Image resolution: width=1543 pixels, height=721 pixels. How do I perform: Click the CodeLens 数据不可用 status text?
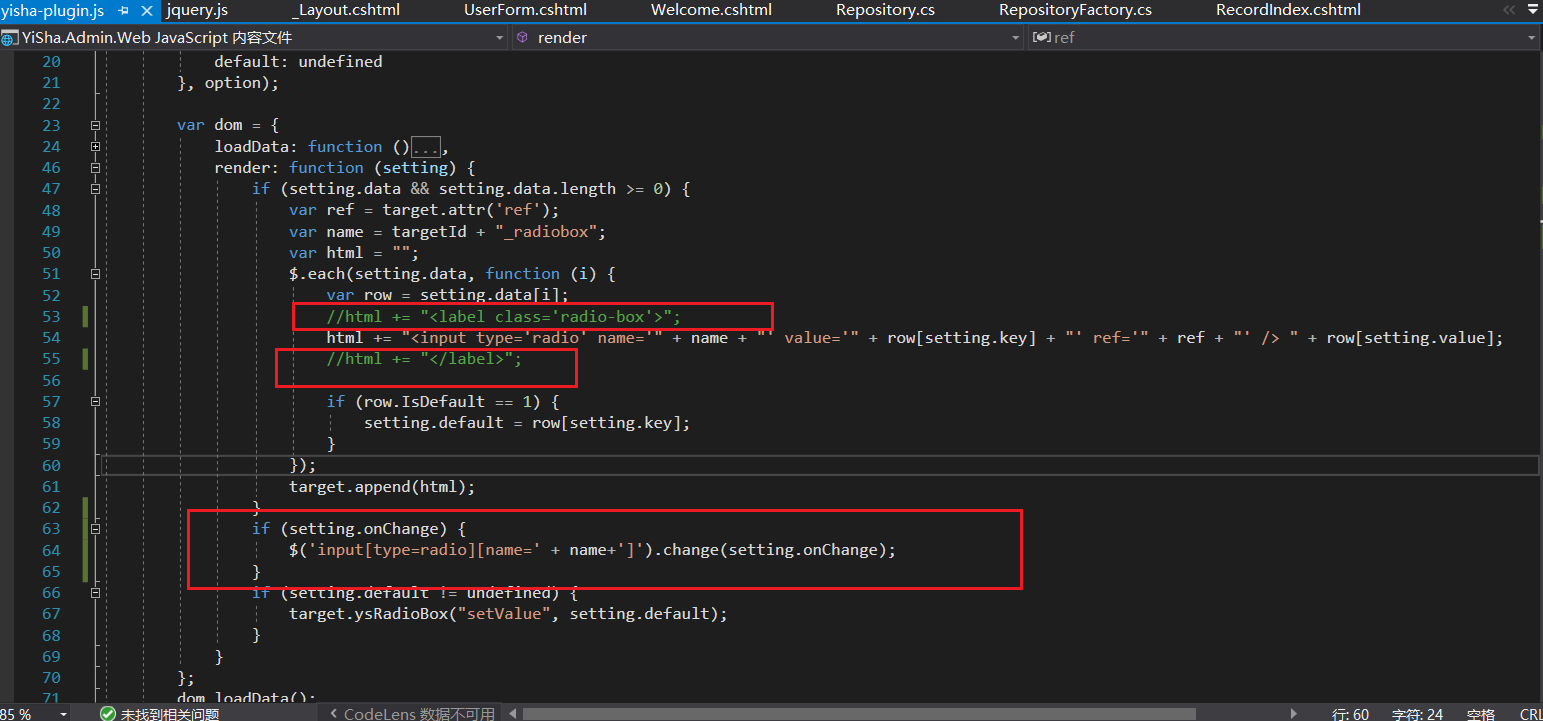pos(420,713)
